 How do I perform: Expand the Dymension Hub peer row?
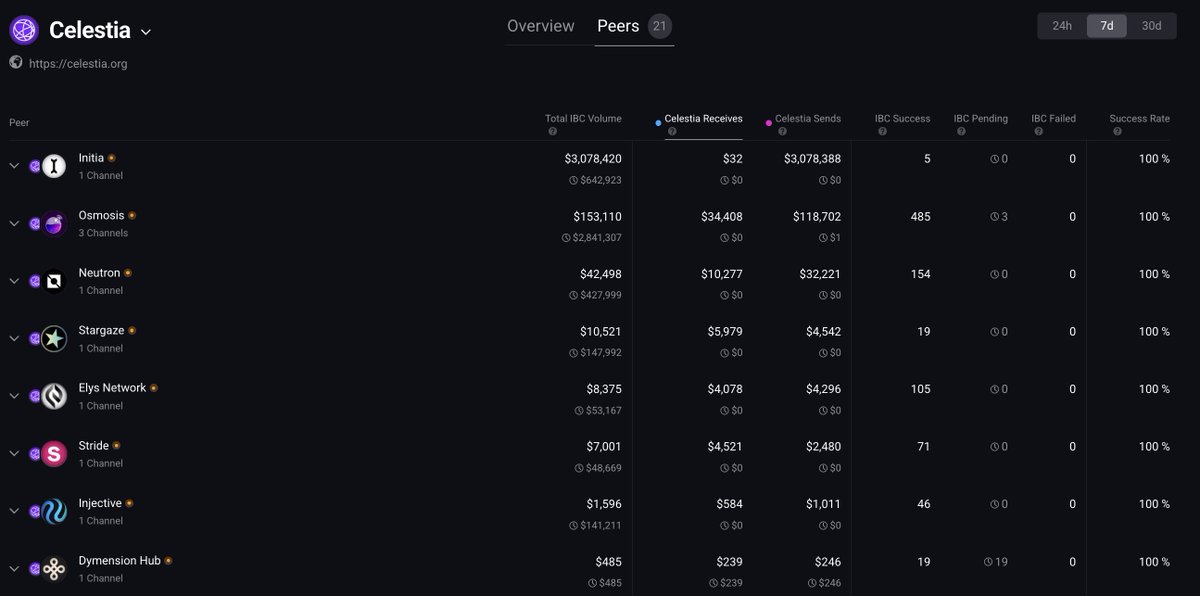point(14,569)
